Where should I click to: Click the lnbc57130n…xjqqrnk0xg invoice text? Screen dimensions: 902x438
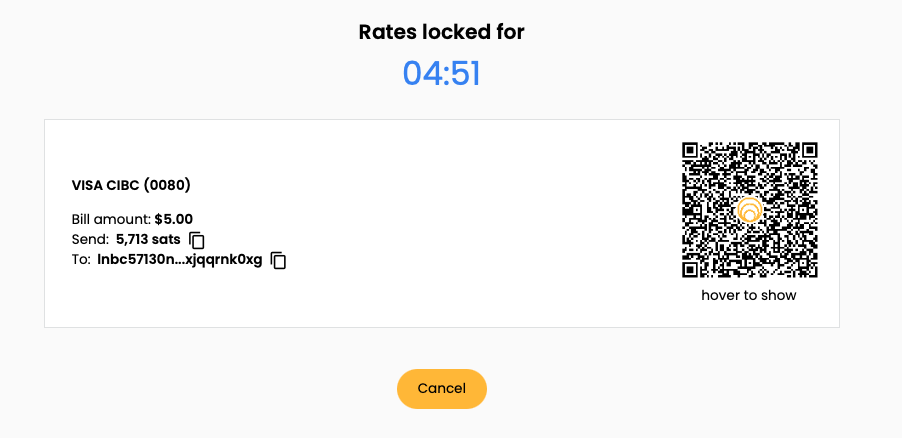pyautogui.click(x=179, y=260)
